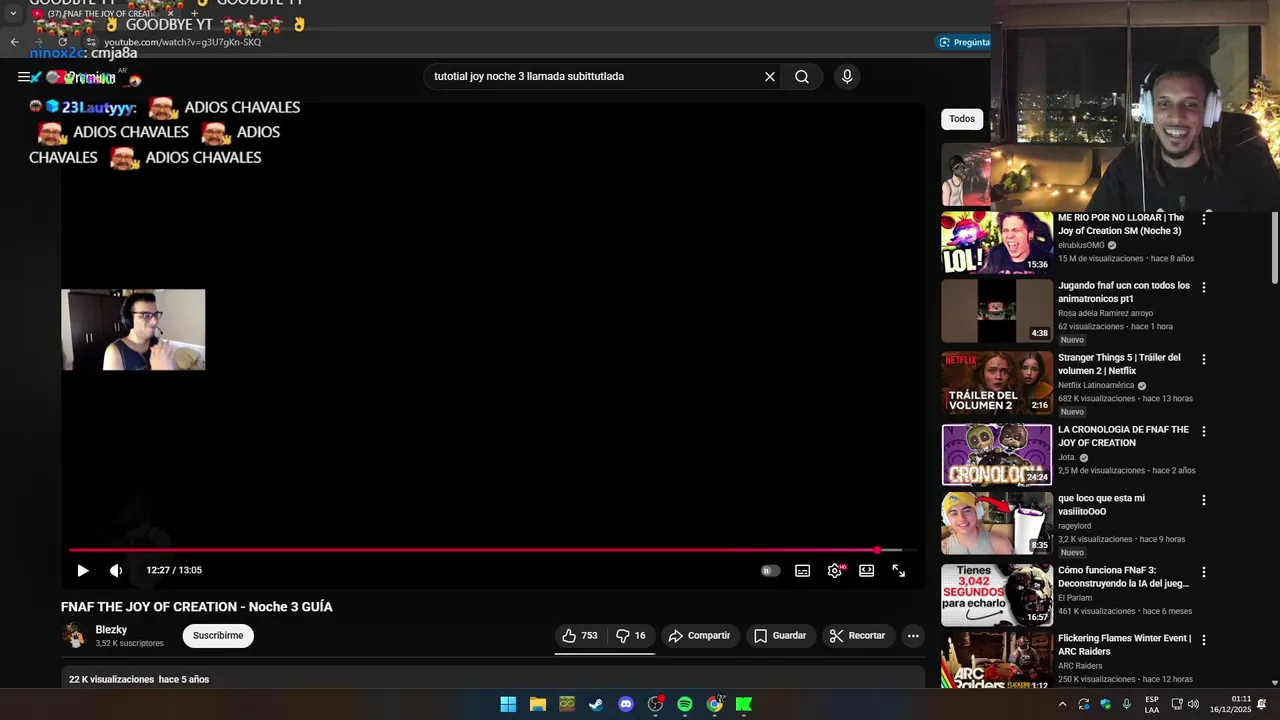Open the ME RIO POR NO LLORAR video thumbnail

point(996,242)
